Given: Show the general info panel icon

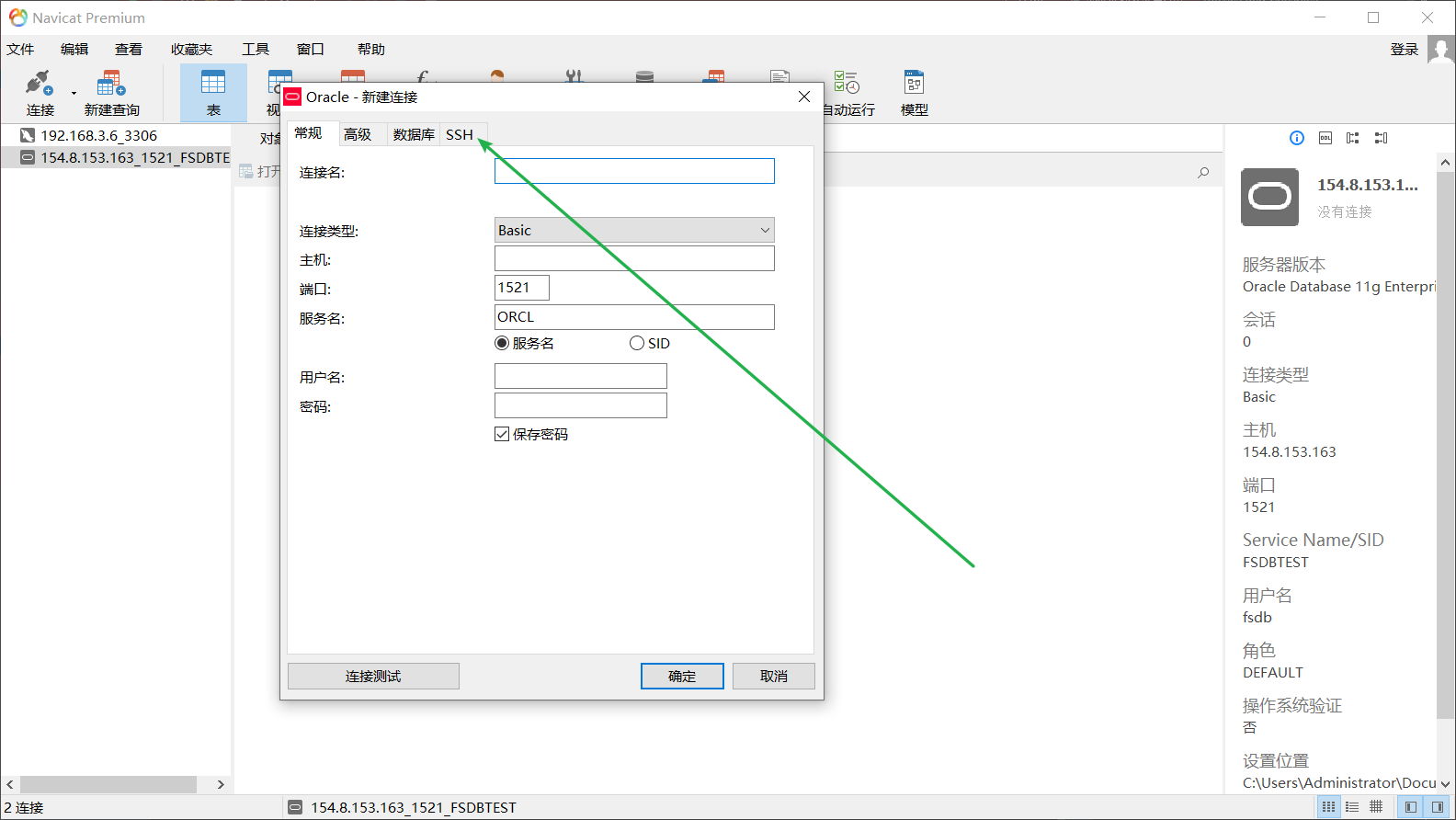Looking at the screenshot, I should [1297, 138].
